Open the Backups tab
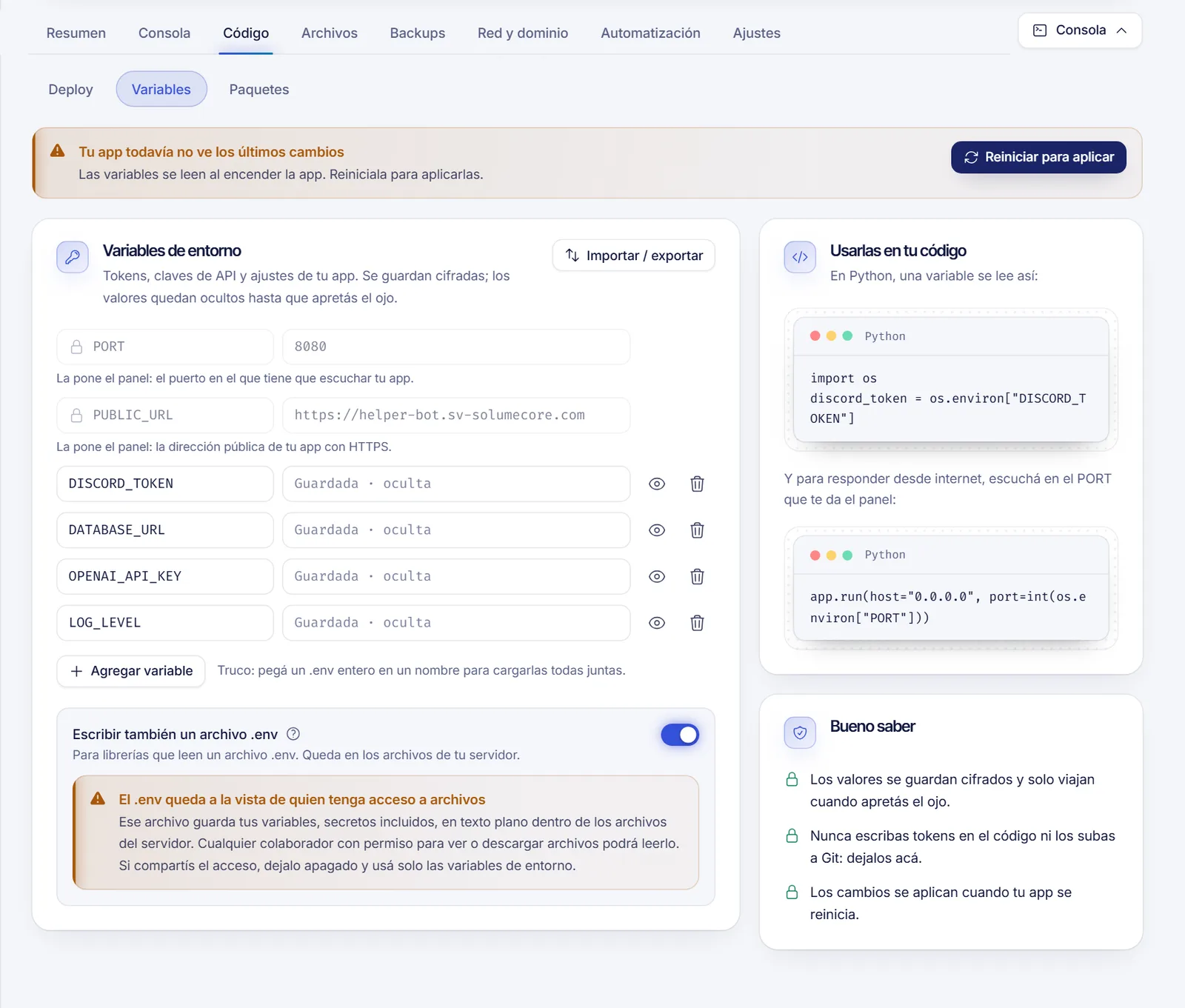 (418, 33)
